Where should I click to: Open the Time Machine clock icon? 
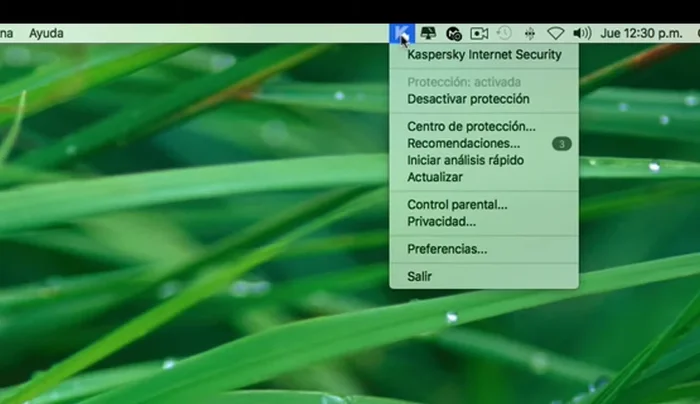505,33
